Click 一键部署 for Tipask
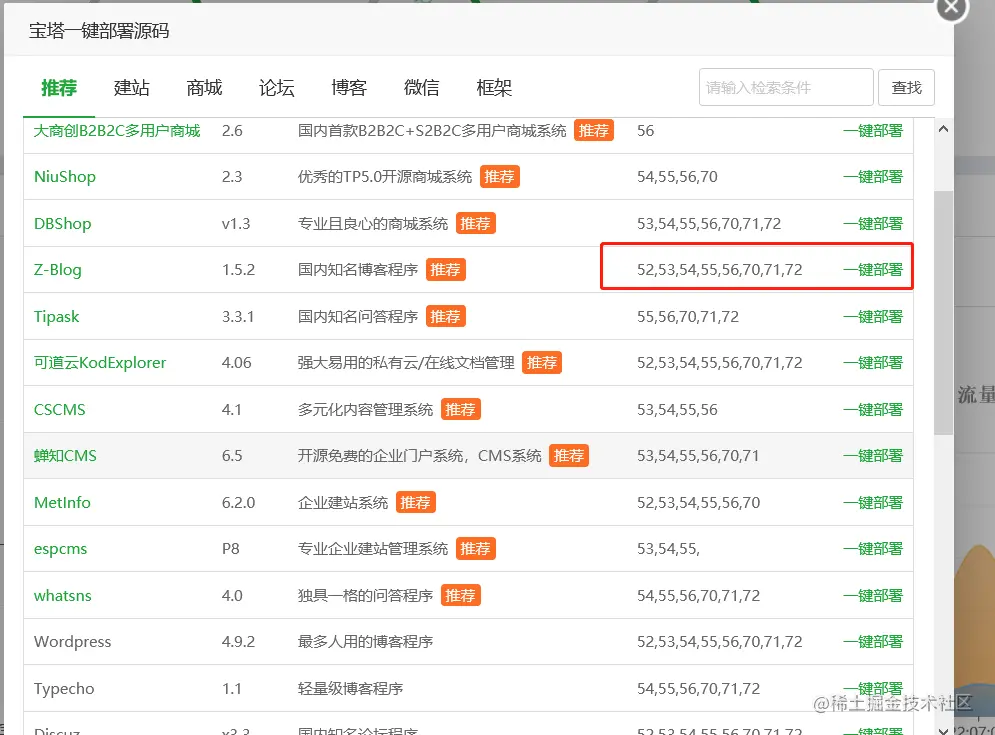The height and width of the screenshot is (735, 995). [873, 317]
